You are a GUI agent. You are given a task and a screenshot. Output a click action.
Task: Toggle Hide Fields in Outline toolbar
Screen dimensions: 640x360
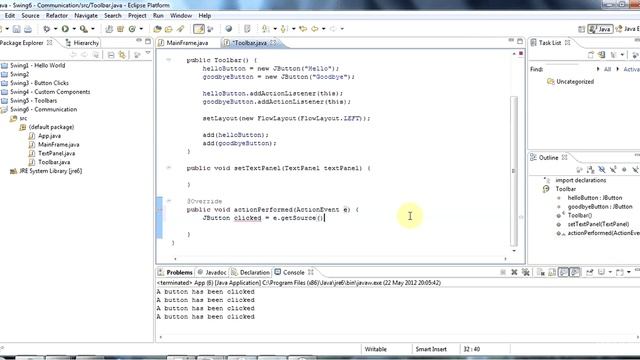tap(602, 169)
